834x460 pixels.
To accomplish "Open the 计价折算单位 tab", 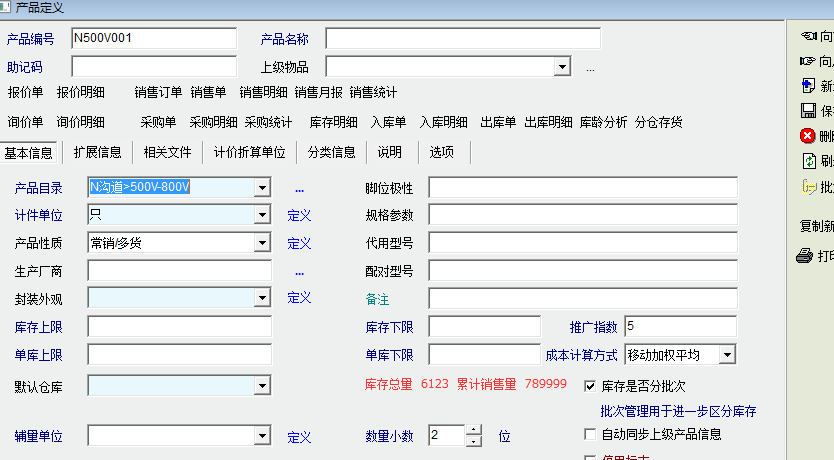I will (249, 153).
